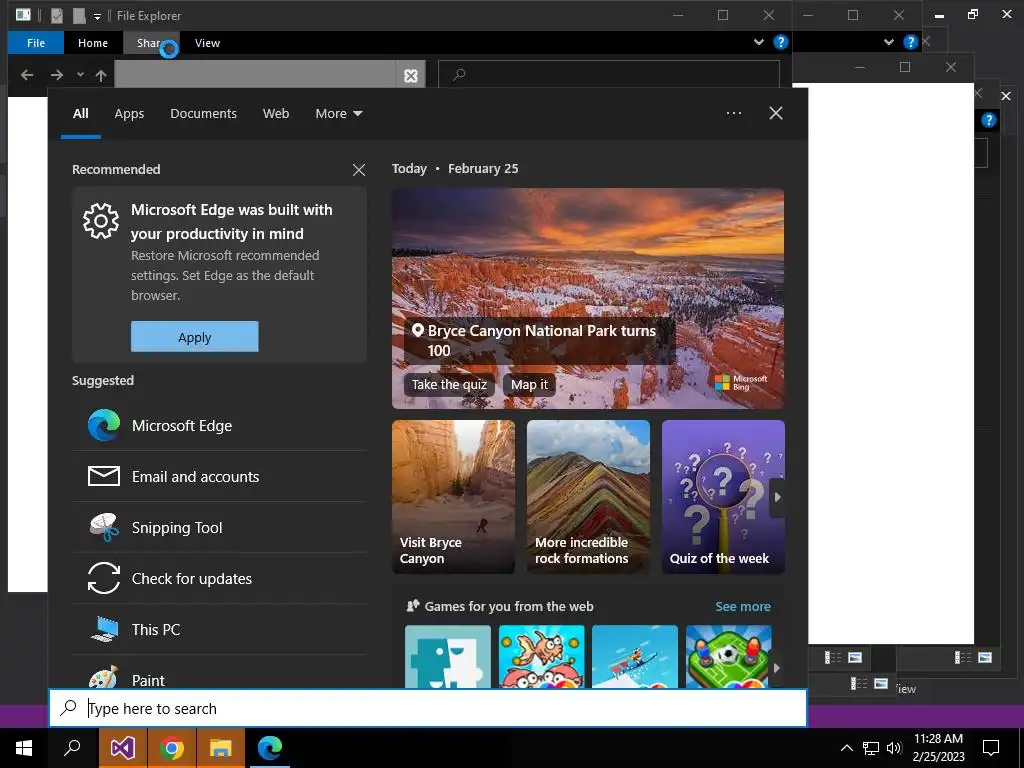Click the Type here to search field

(x=428, y=708)
